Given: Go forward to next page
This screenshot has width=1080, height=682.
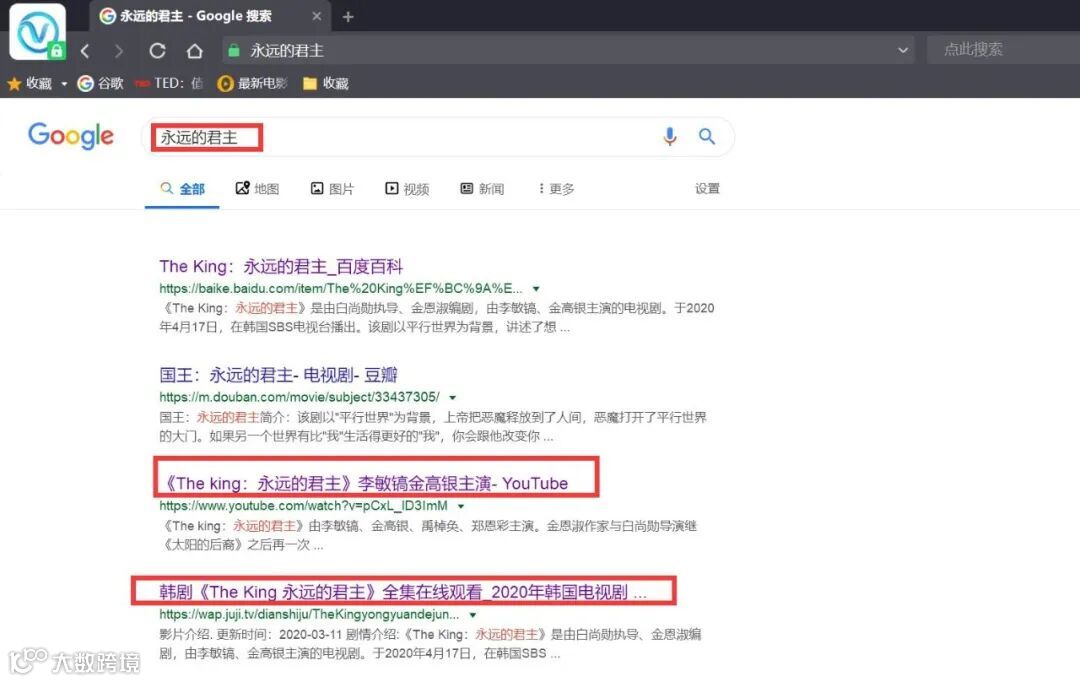Looking at the screenshot, I should (x=118, y=51).
